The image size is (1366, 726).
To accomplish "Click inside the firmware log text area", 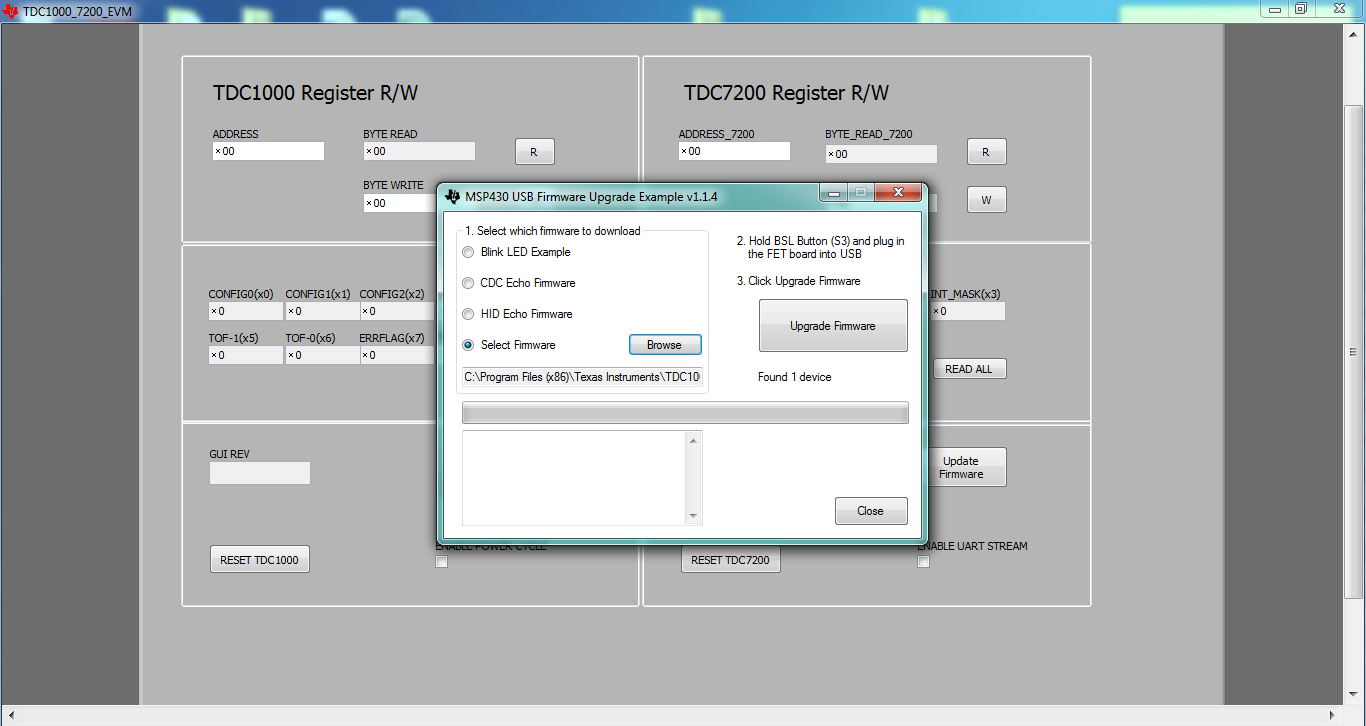I will coord(574,478).
